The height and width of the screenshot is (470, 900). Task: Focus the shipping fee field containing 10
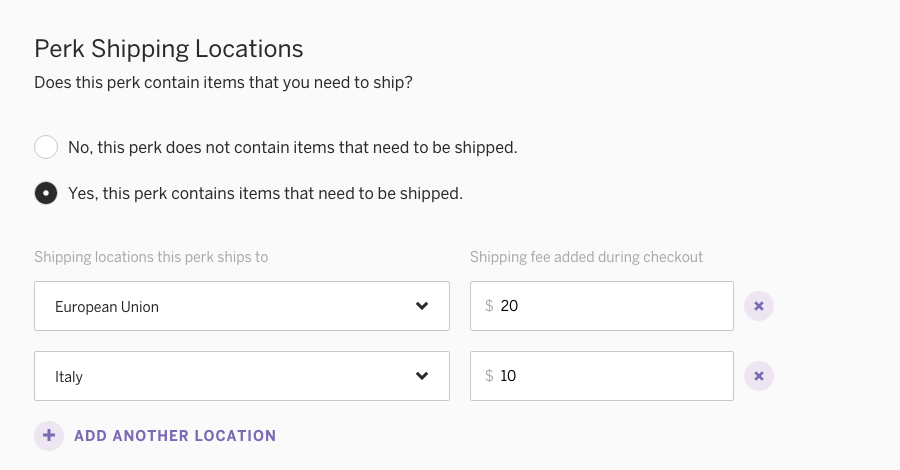602,376
